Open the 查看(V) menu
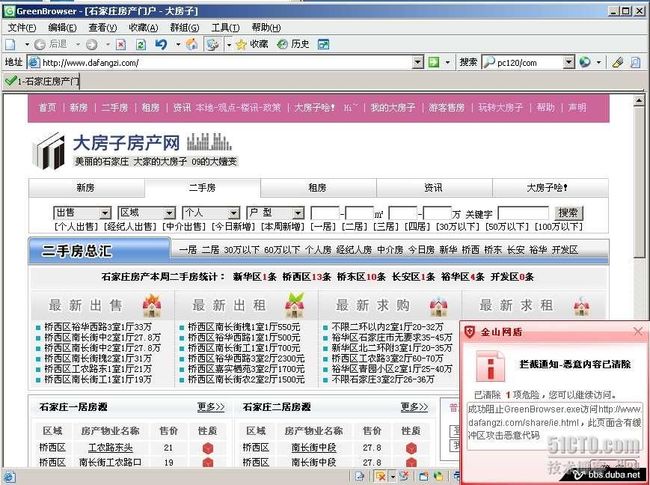The width and height of the screenshot is (650, 485). pos(102,27)
